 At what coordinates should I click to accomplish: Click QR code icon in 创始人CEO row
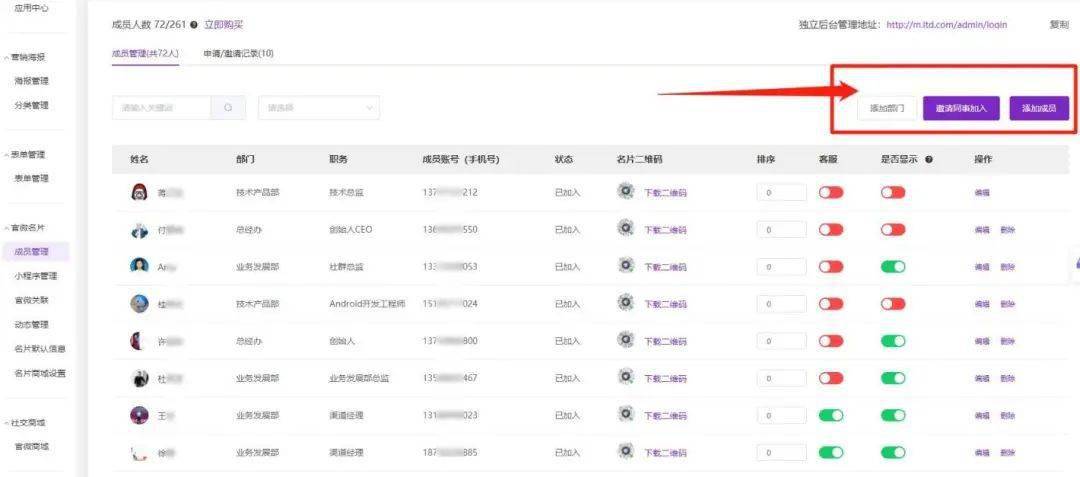[625, 229]
